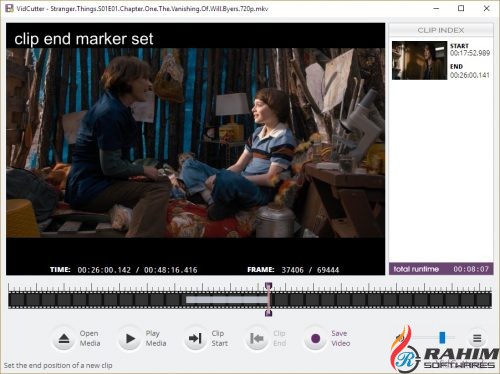Click the total duration 00:48:16.416 readout

pyautogui.click(x=170, y=270)
